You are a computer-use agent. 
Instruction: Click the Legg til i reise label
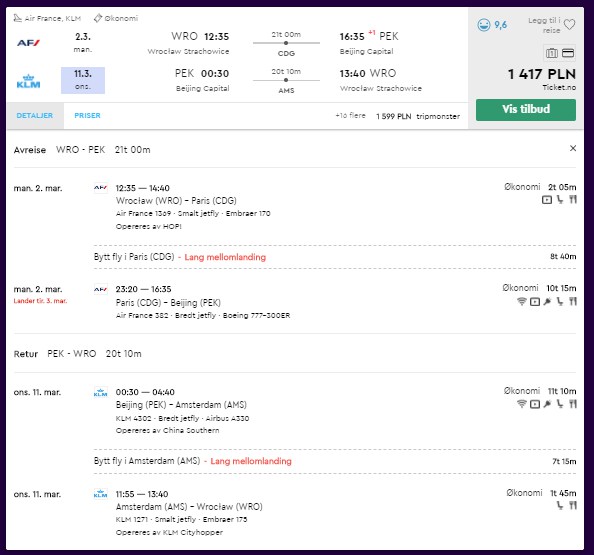tap(544, 25)
